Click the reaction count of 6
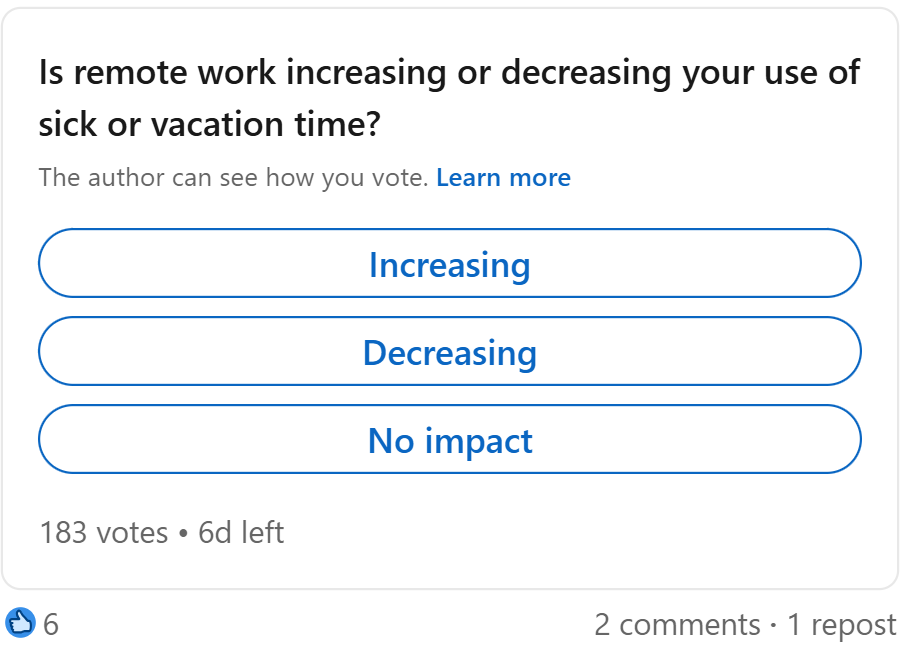904x658 pixels. pyautogui.click(x=51, y=625)
